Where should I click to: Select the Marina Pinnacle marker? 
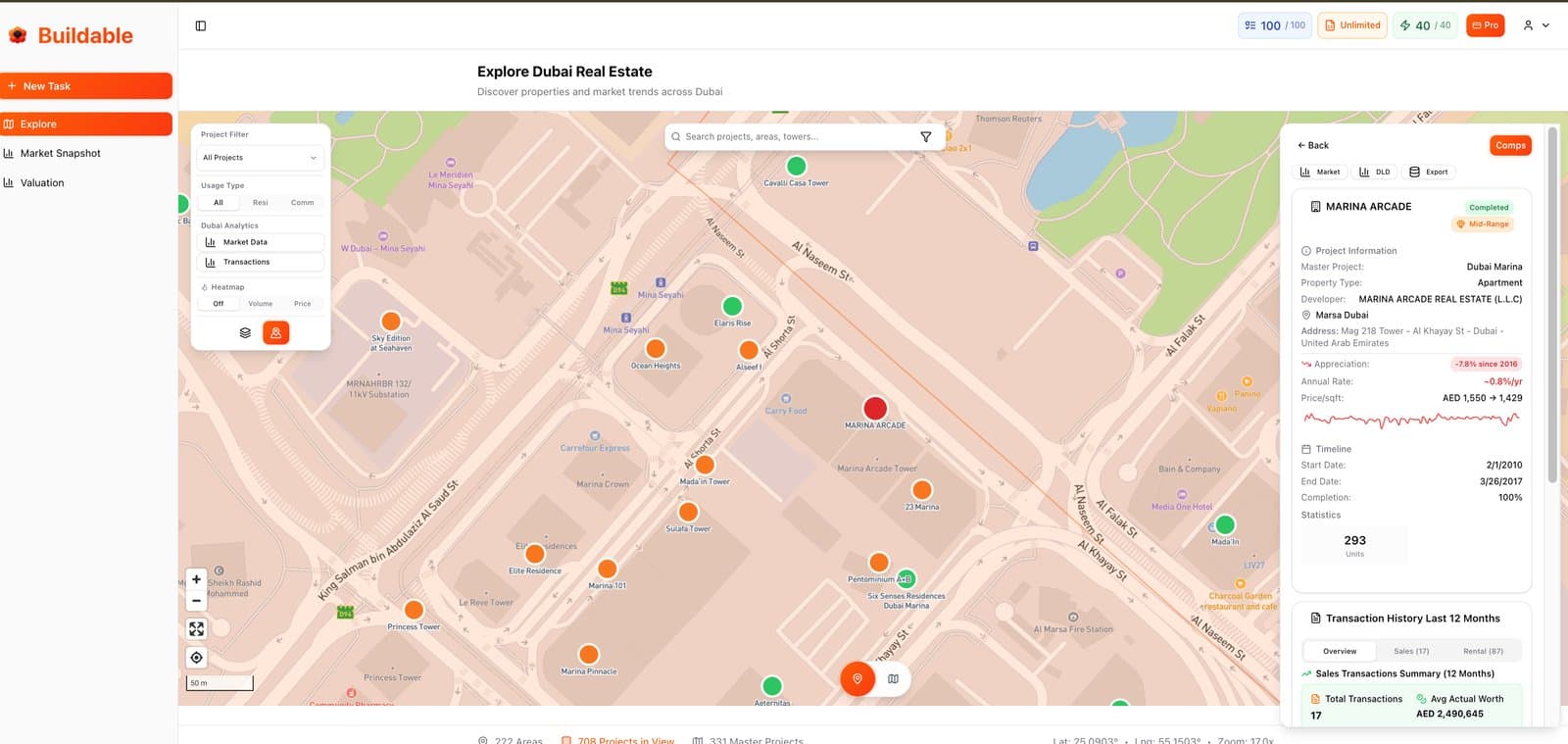click(x=589, y=654)
